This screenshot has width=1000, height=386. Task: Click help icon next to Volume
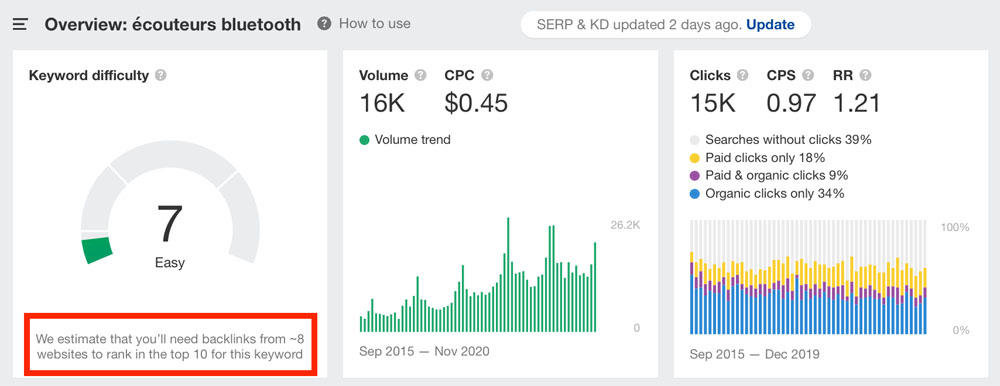[420, 75]
